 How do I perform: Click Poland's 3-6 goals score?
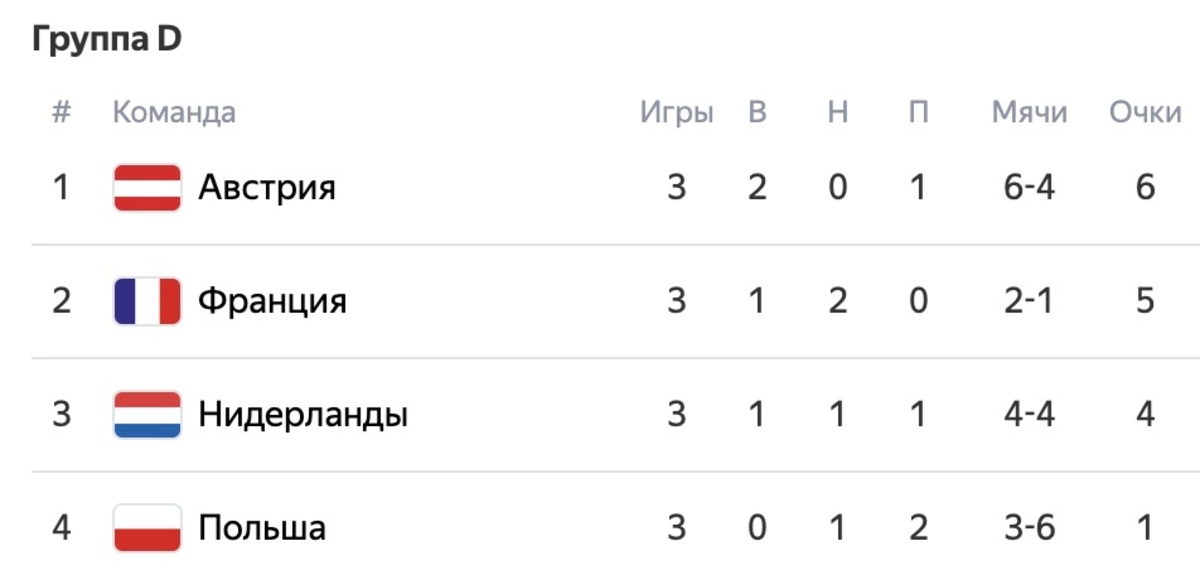point(1030,527)
